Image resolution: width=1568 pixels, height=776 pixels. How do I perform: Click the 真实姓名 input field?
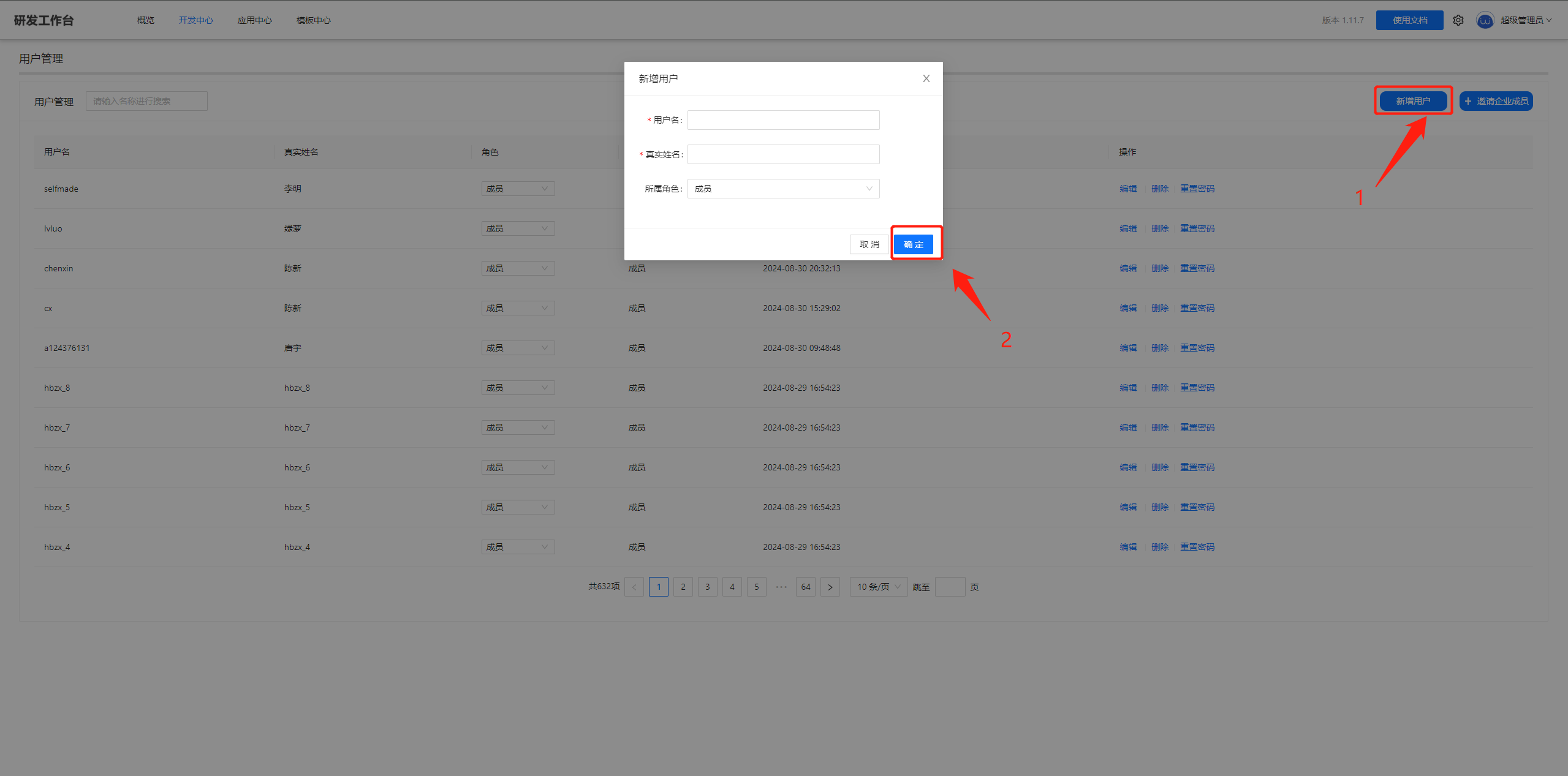tap(783, 154)
